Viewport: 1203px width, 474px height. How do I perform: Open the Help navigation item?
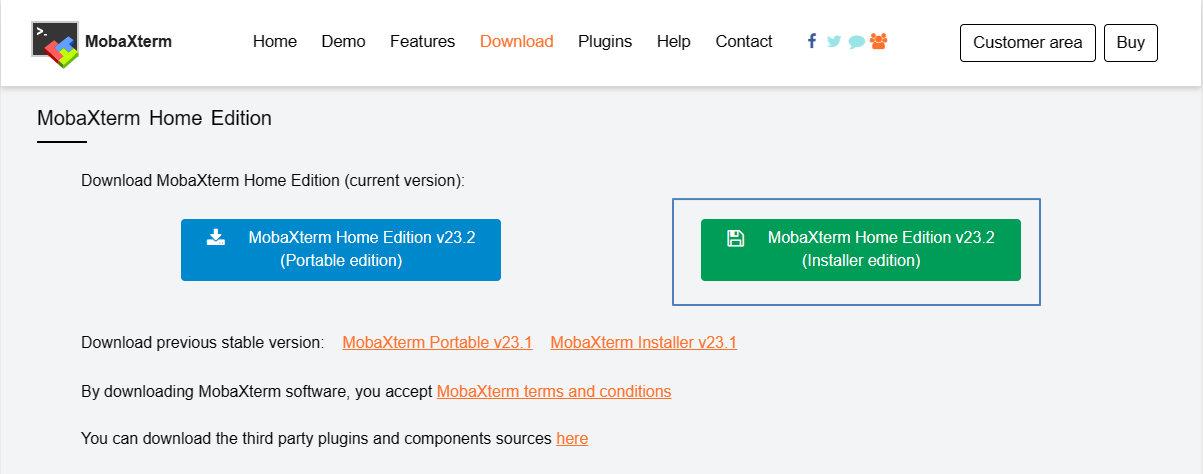(x=674, y=42)
